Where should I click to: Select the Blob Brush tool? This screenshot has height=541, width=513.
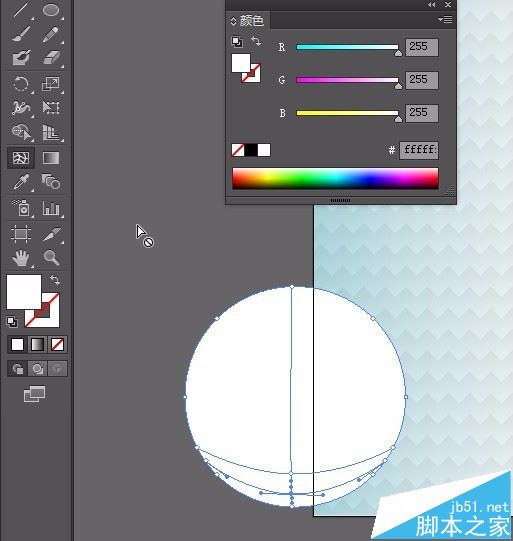pyautogui.click(x=21, y=57)
